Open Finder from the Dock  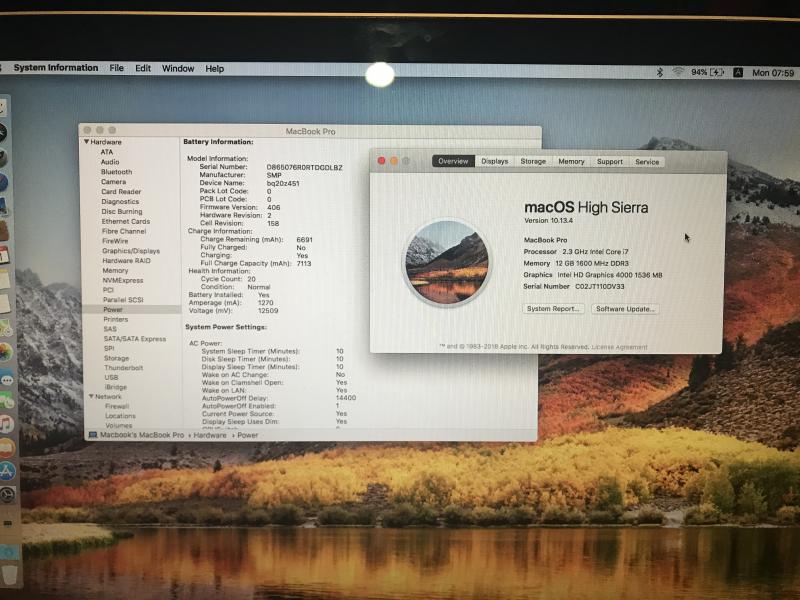click(x=3, y=108)
